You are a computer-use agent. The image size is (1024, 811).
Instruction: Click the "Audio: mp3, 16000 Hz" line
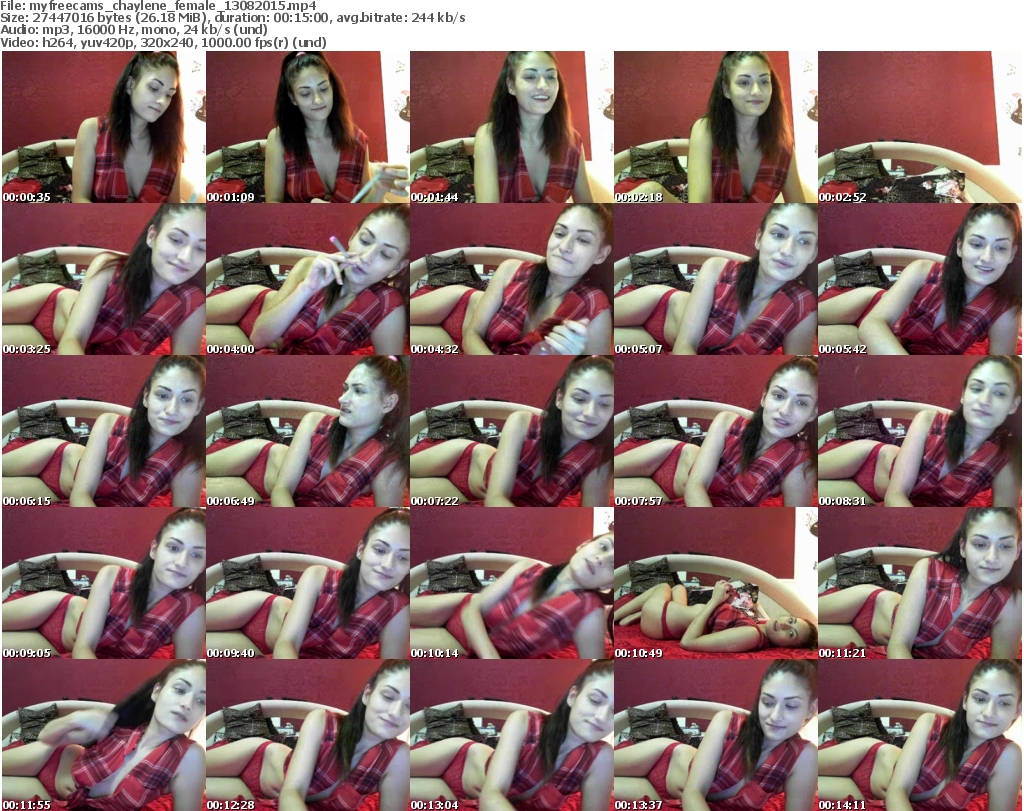tap(134, 30)
